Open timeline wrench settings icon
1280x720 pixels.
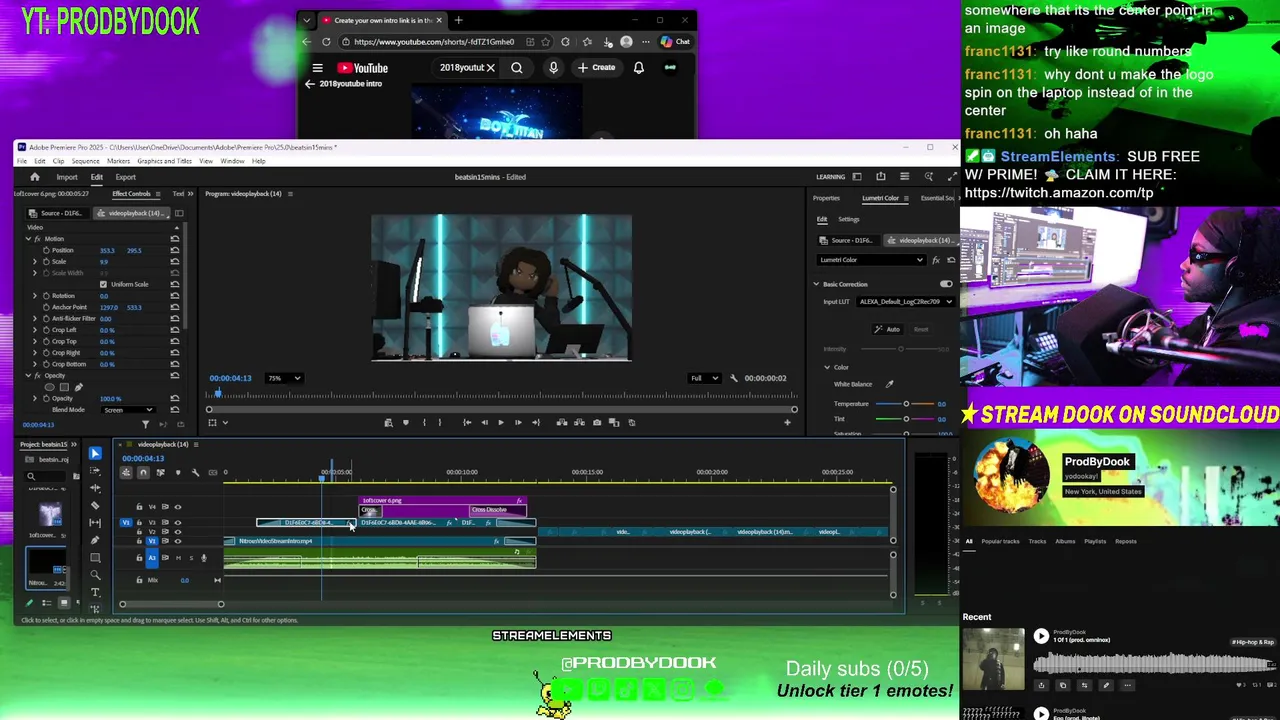[195, 472]
